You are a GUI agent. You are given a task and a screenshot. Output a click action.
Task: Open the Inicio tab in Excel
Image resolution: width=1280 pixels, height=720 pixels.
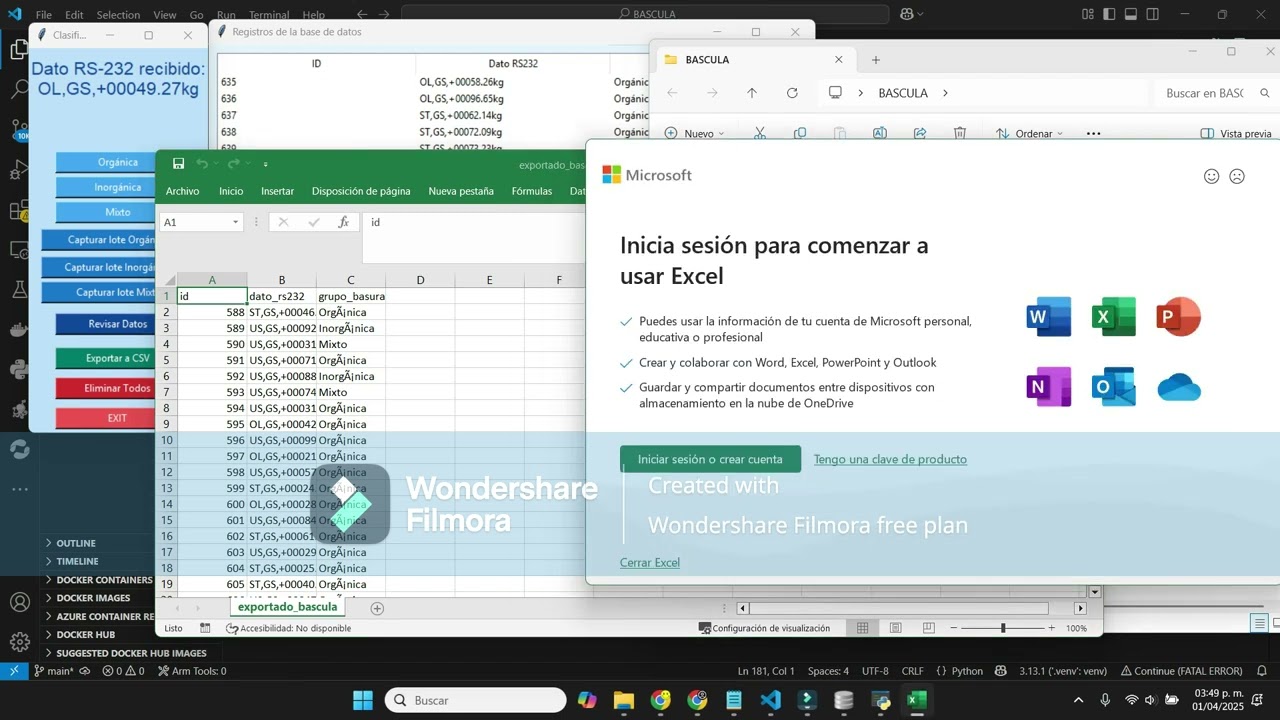click(231, 191)
